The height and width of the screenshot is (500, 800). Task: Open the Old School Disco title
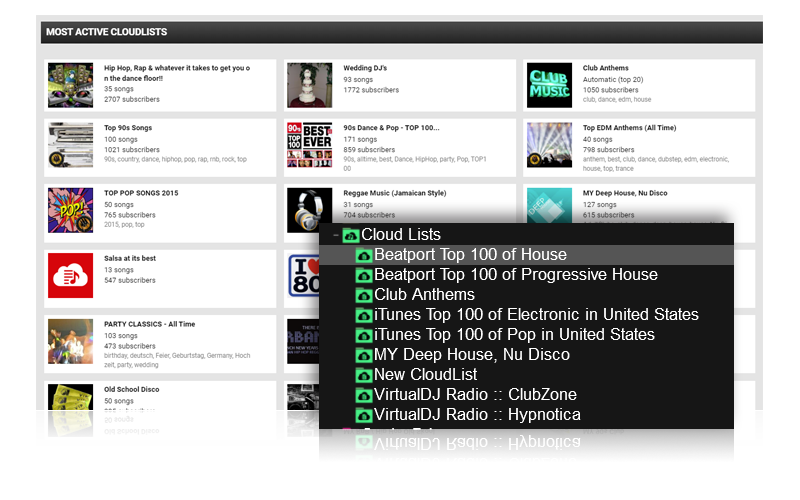click(x=132, y=389)
